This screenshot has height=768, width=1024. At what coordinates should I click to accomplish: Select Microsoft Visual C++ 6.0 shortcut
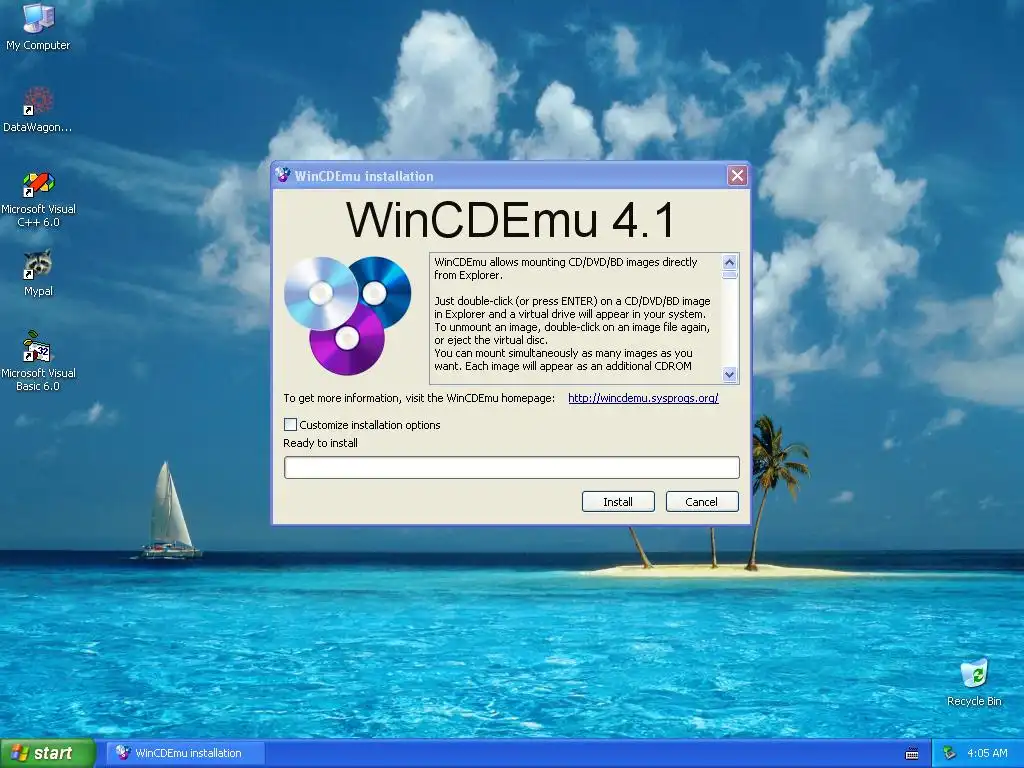[39, 199]
